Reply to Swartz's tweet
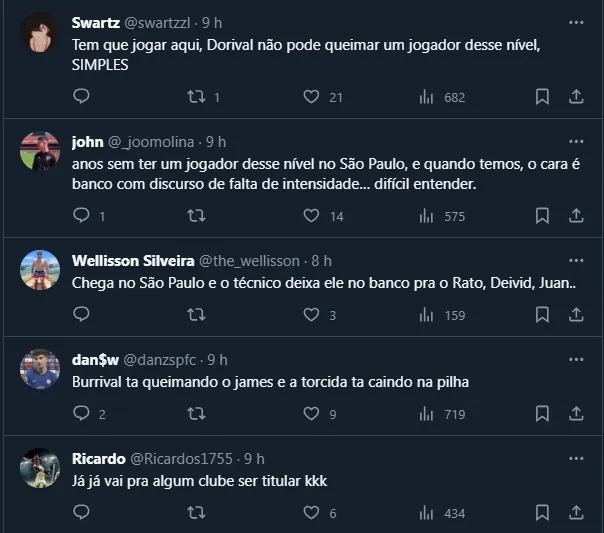This screenshot has height=533, width=604. tap(82, 97)
